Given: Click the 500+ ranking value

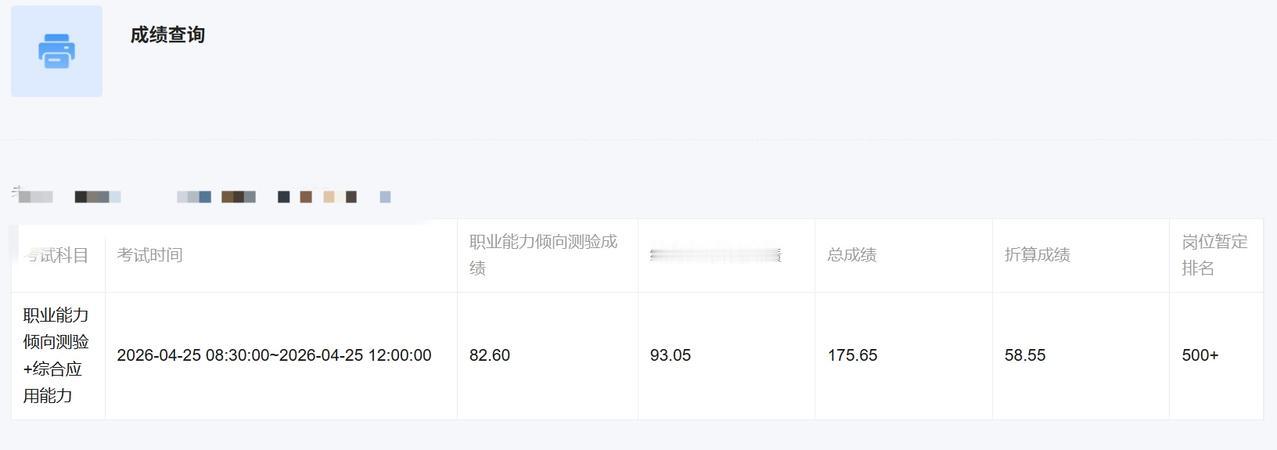Looking at the screenshot, I should (1200, 355).
